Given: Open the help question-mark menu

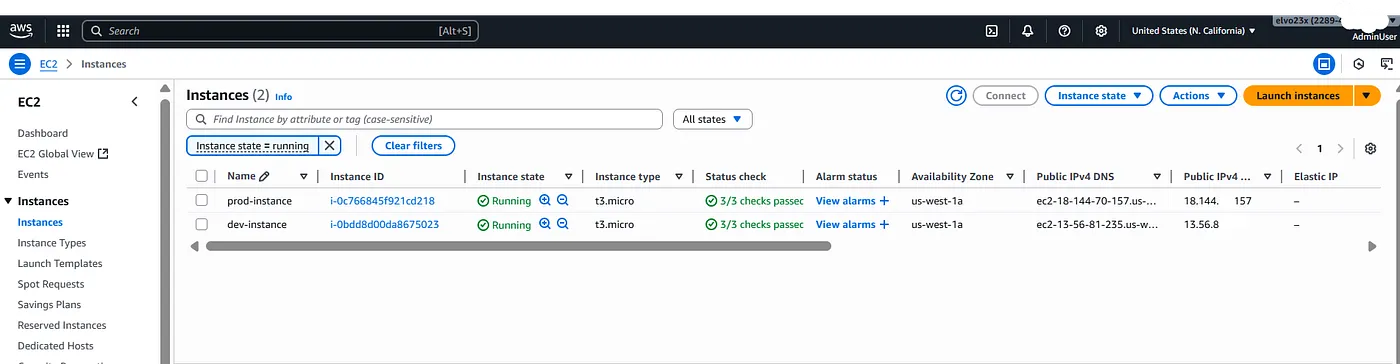Looking at the screenshot, I should coord(1064,31).
